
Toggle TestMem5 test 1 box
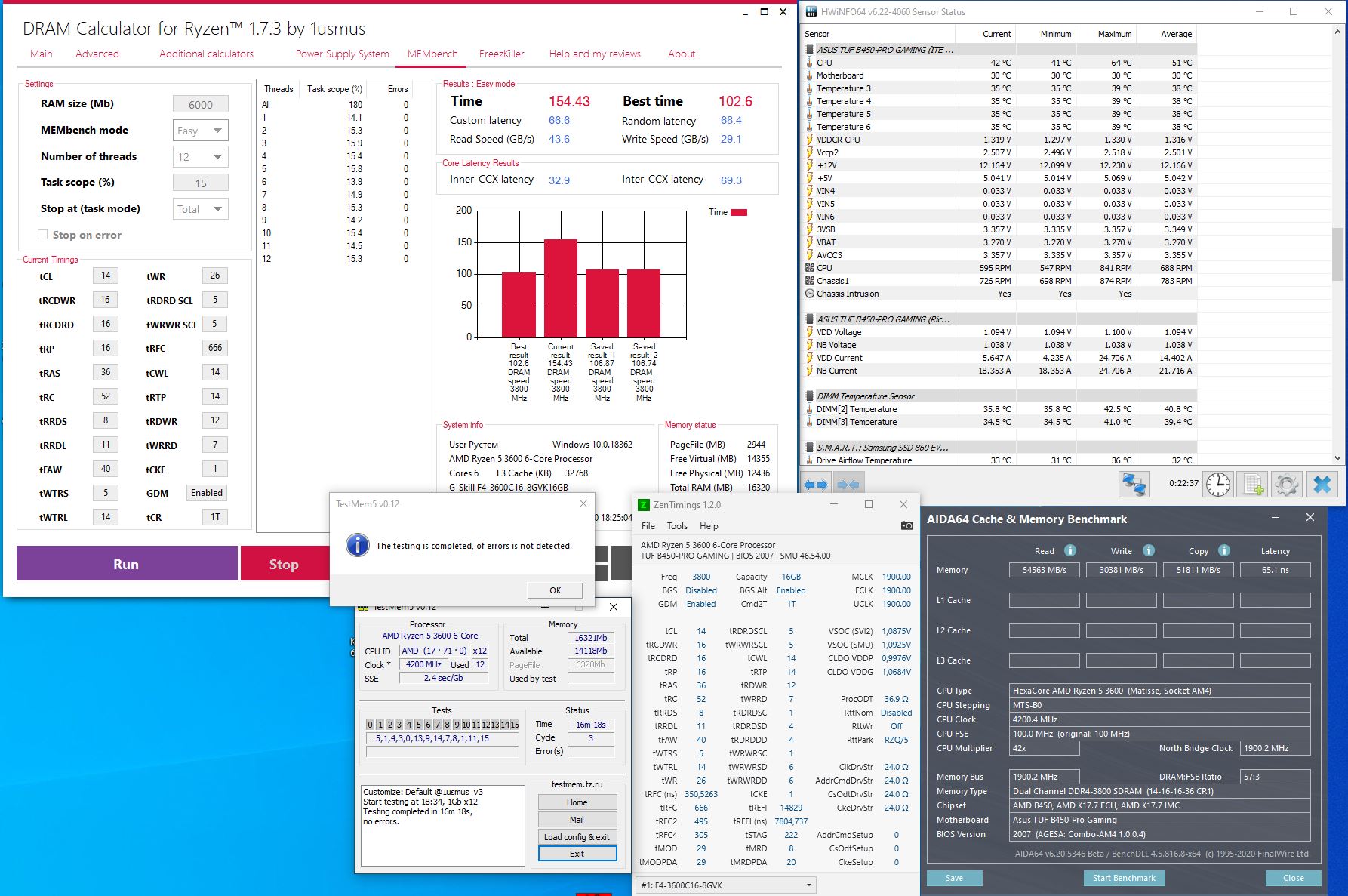[x=380, y=725]
